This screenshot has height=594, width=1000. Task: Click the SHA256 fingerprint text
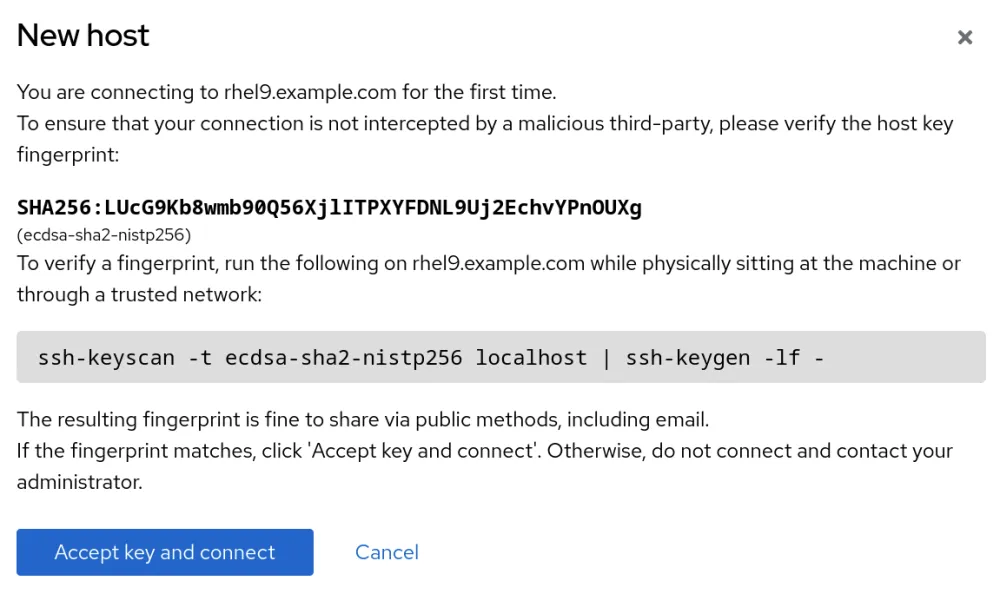coord(330,208)
